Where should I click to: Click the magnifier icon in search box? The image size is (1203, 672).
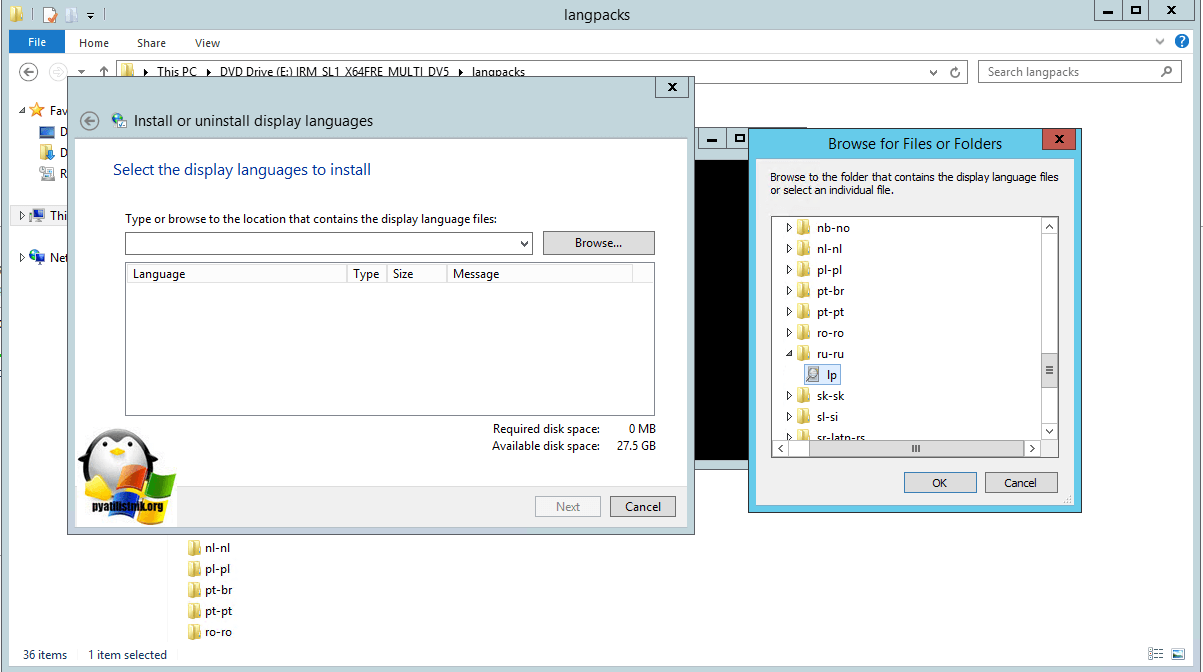[1166, 72]
